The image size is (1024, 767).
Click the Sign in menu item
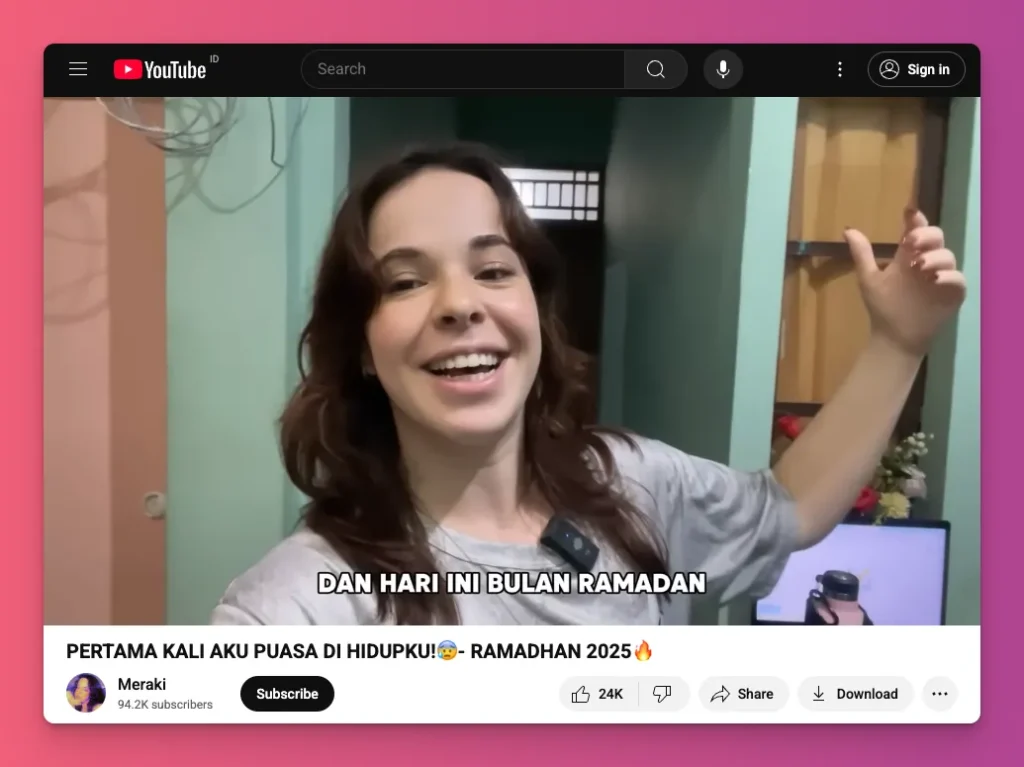coord(915,69)
